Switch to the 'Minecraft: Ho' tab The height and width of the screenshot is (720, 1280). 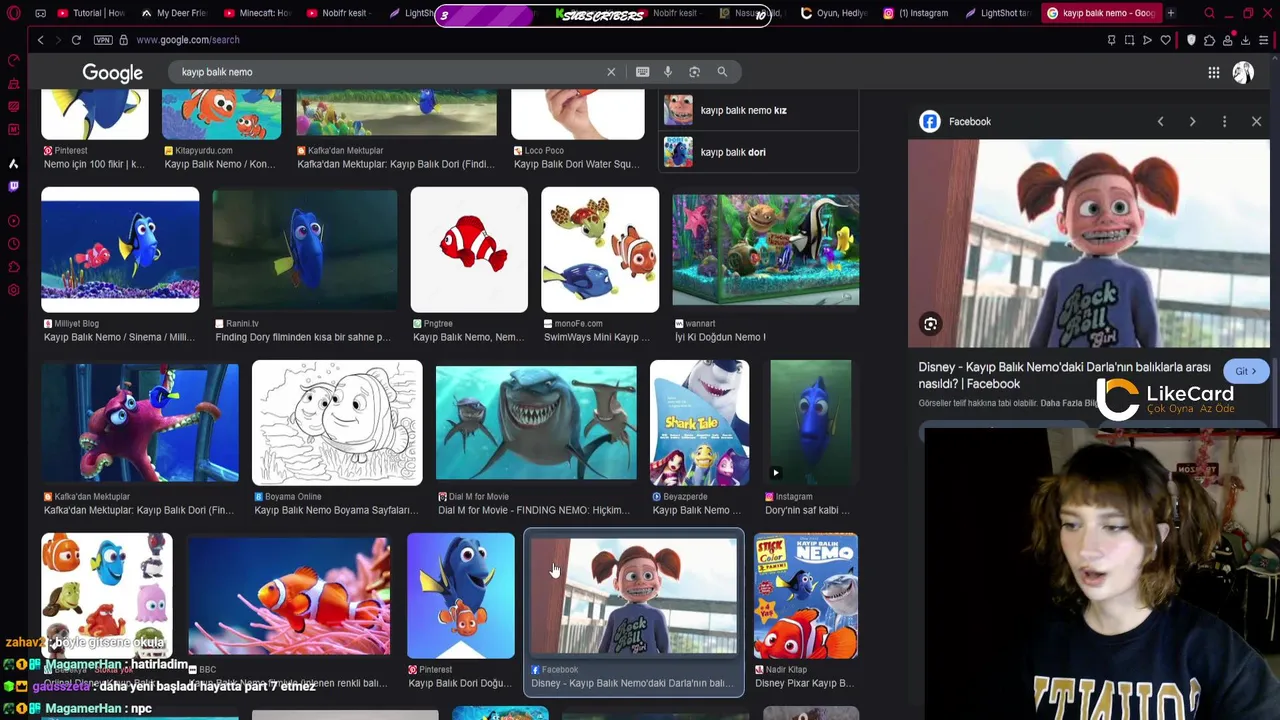coord(257,13)
